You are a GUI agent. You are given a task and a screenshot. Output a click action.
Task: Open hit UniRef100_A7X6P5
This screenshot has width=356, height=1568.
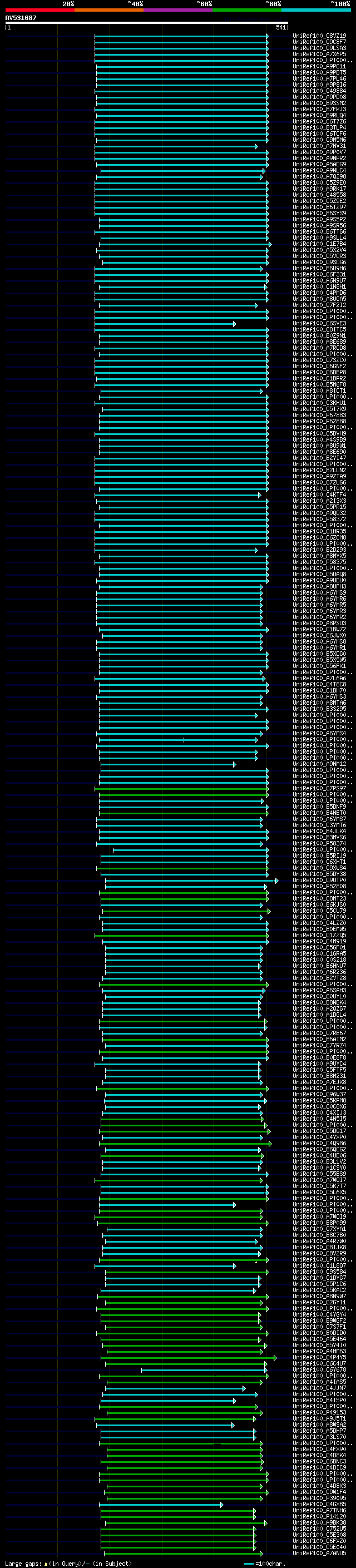(x=319, y=54)
